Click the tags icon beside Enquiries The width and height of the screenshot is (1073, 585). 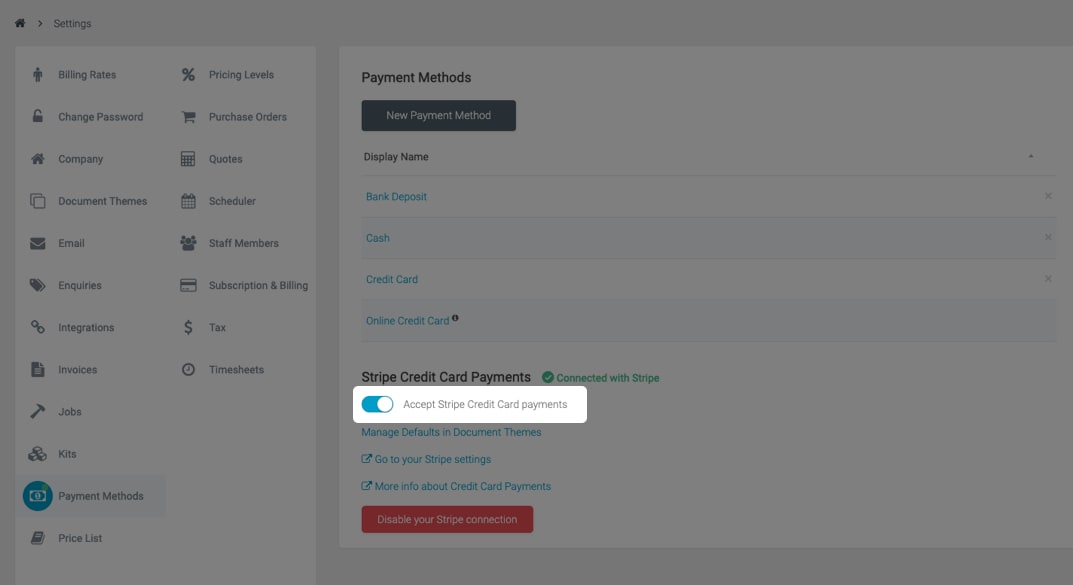pyautogui.click(x=38, y=285)
